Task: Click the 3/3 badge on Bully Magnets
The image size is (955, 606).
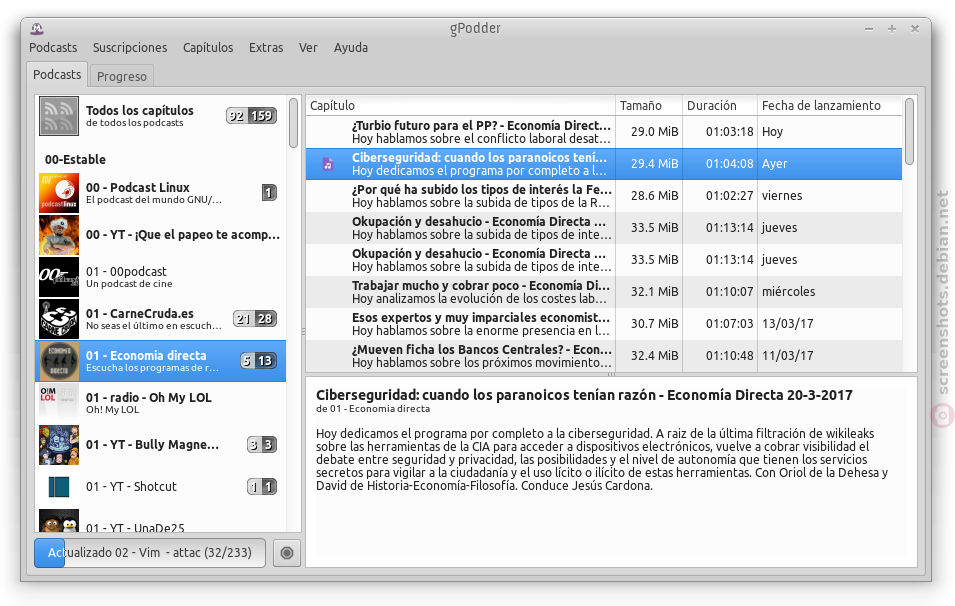Action: point(262,445)
